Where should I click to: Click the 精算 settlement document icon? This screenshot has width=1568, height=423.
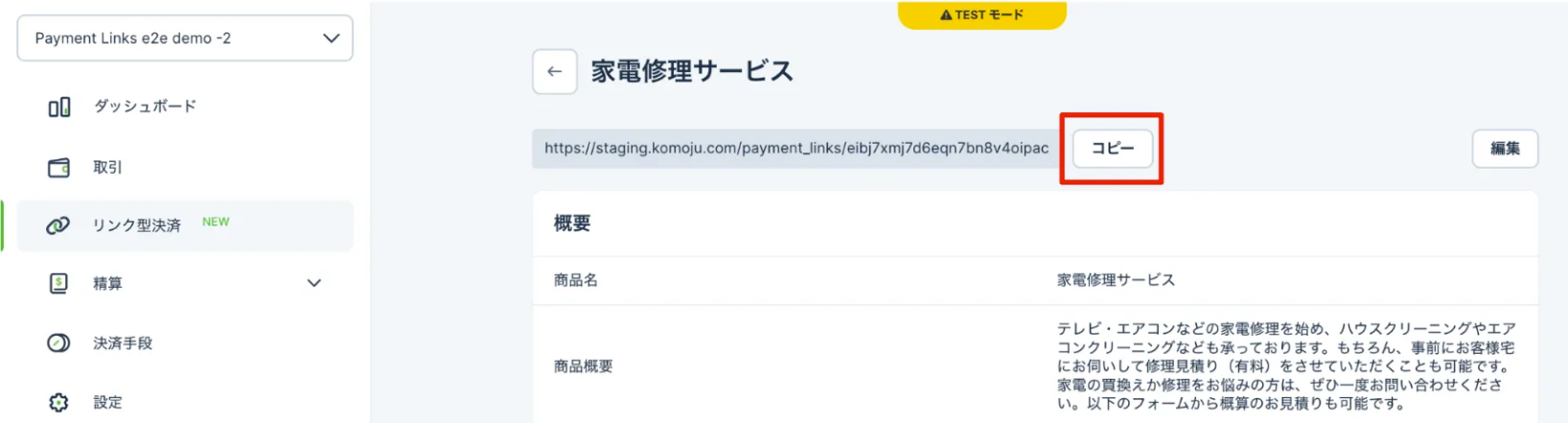58,284
